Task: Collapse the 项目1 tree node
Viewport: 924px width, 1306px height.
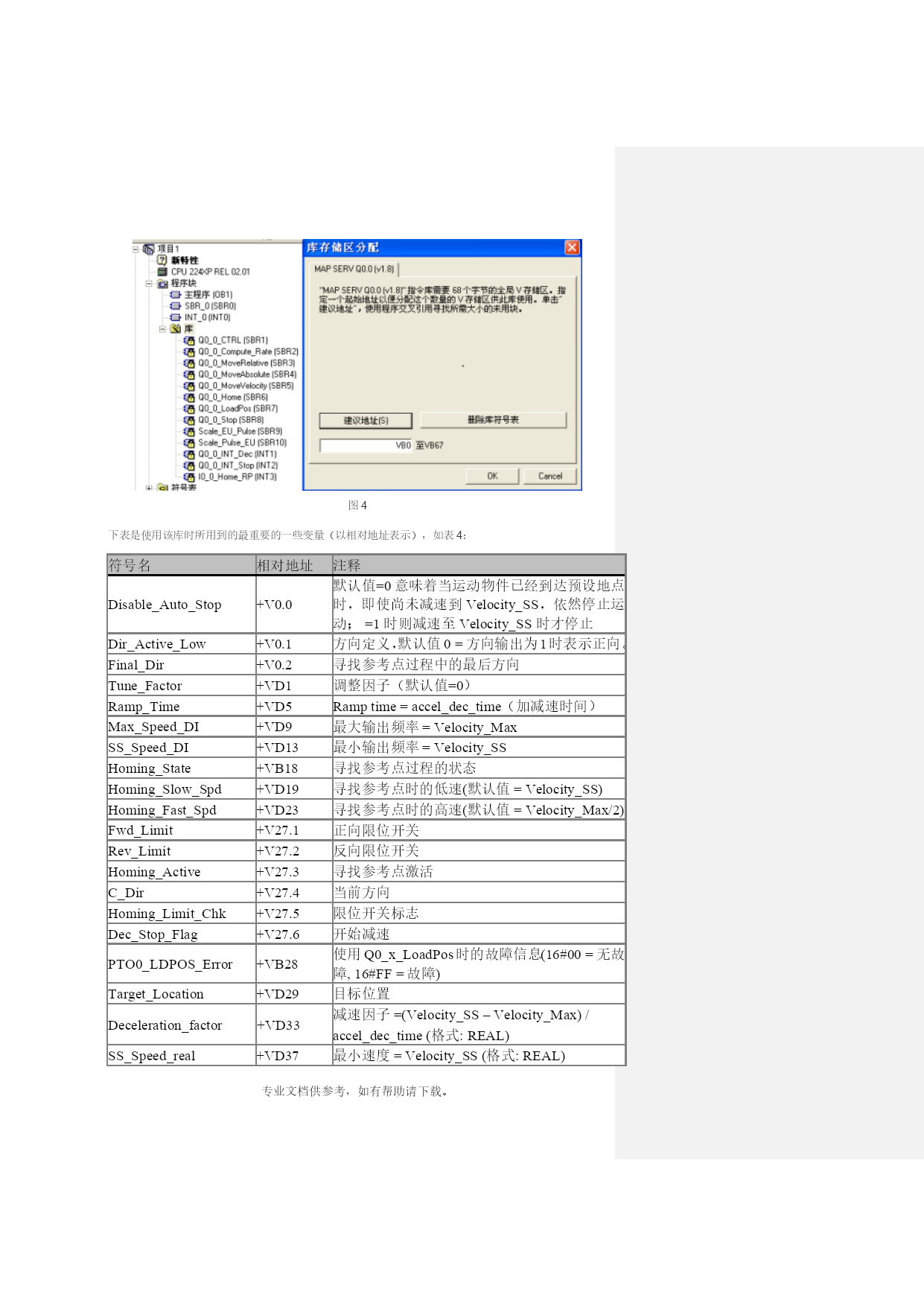Action: point(136,249)
